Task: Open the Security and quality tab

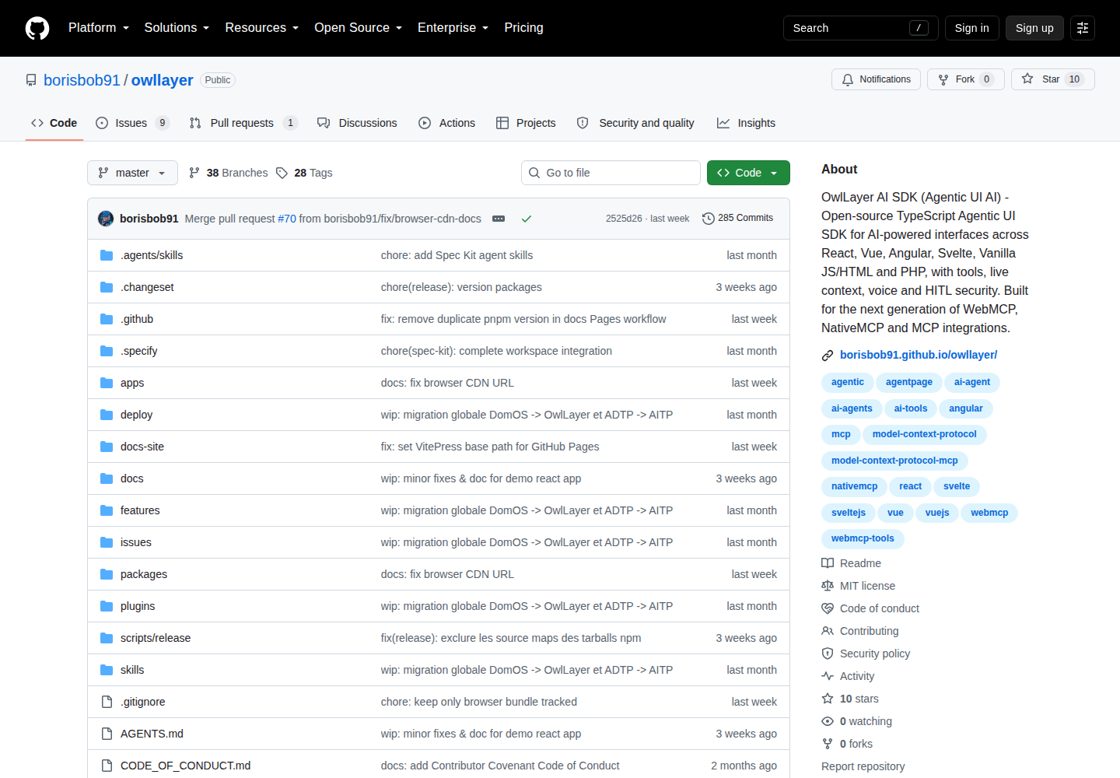Action: [x=636, y=123]
